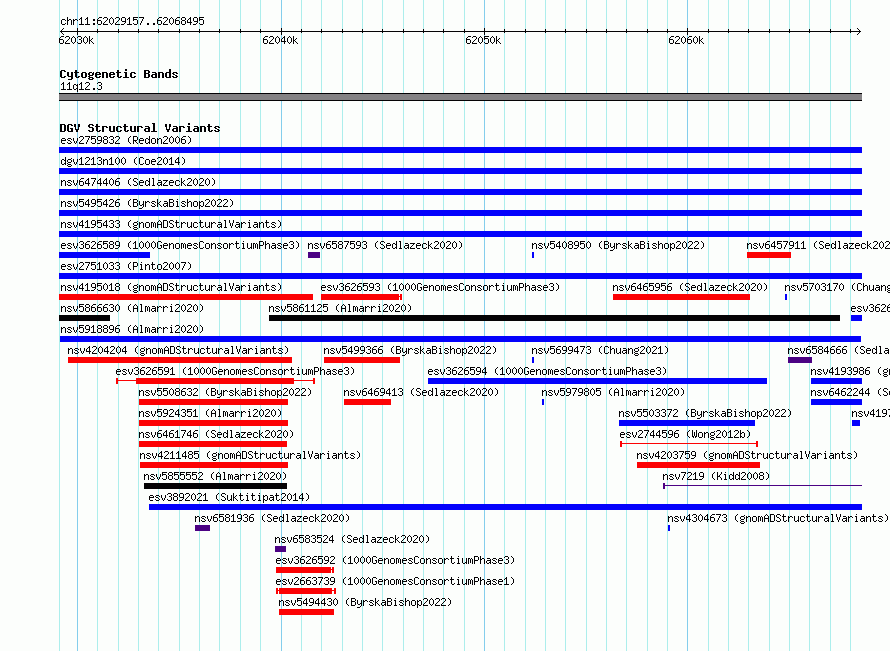
Task: Click the blue bar under esv3626594
Action: point(598,381)
